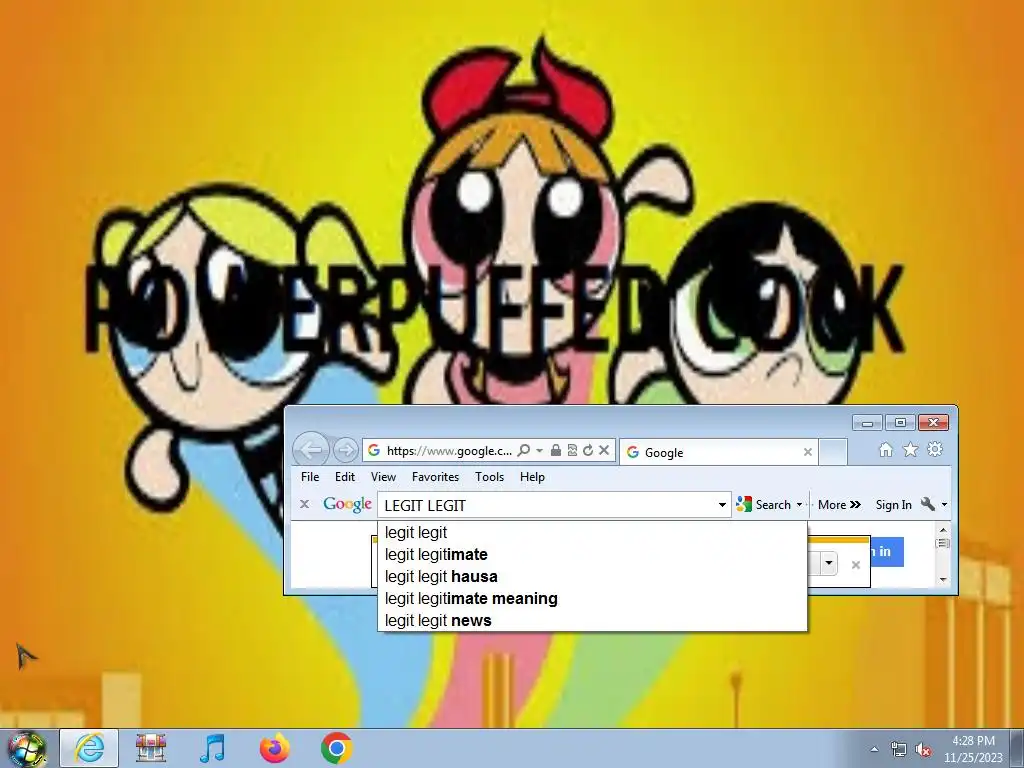Click the Google logo on the toolbar

click(x=347, y=504)
